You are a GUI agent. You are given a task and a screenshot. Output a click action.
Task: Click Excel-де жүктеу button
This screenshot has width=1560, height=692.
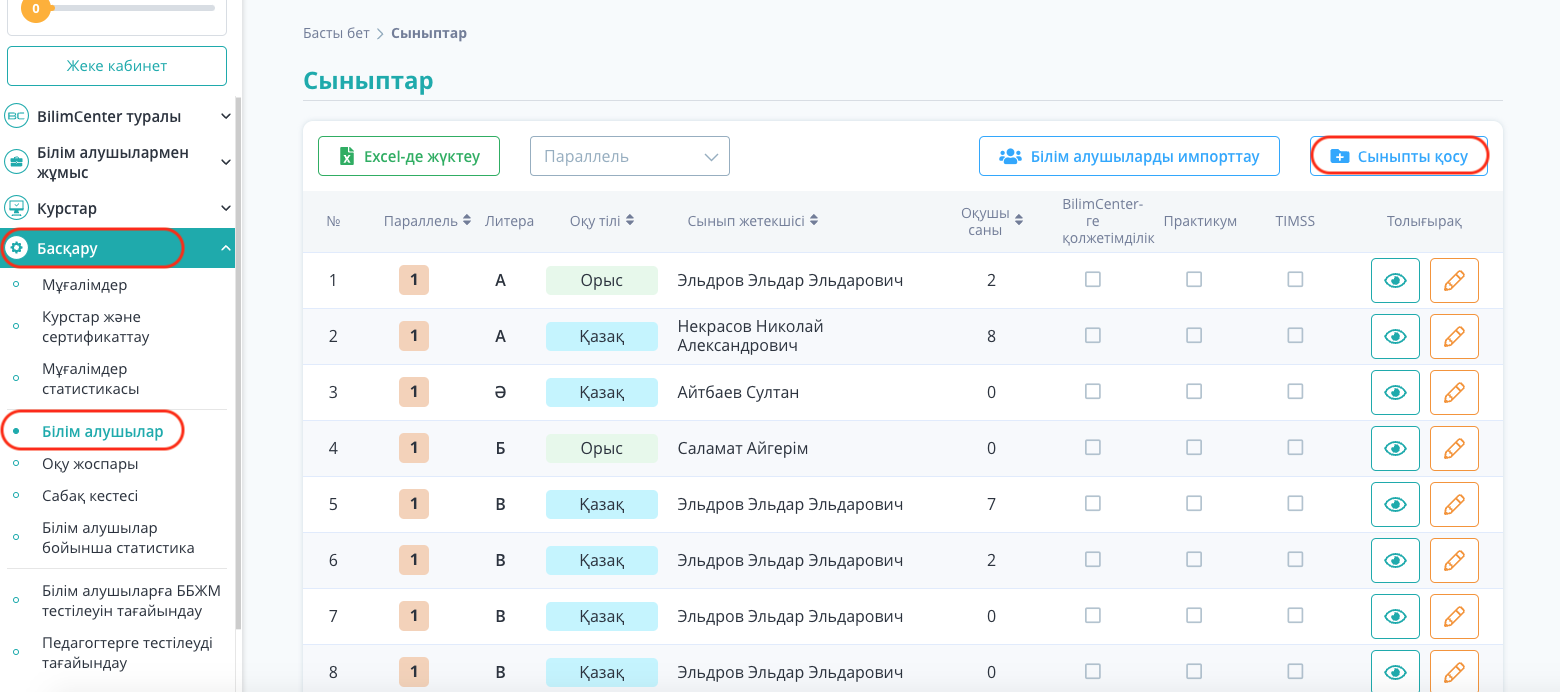(409, 156)
